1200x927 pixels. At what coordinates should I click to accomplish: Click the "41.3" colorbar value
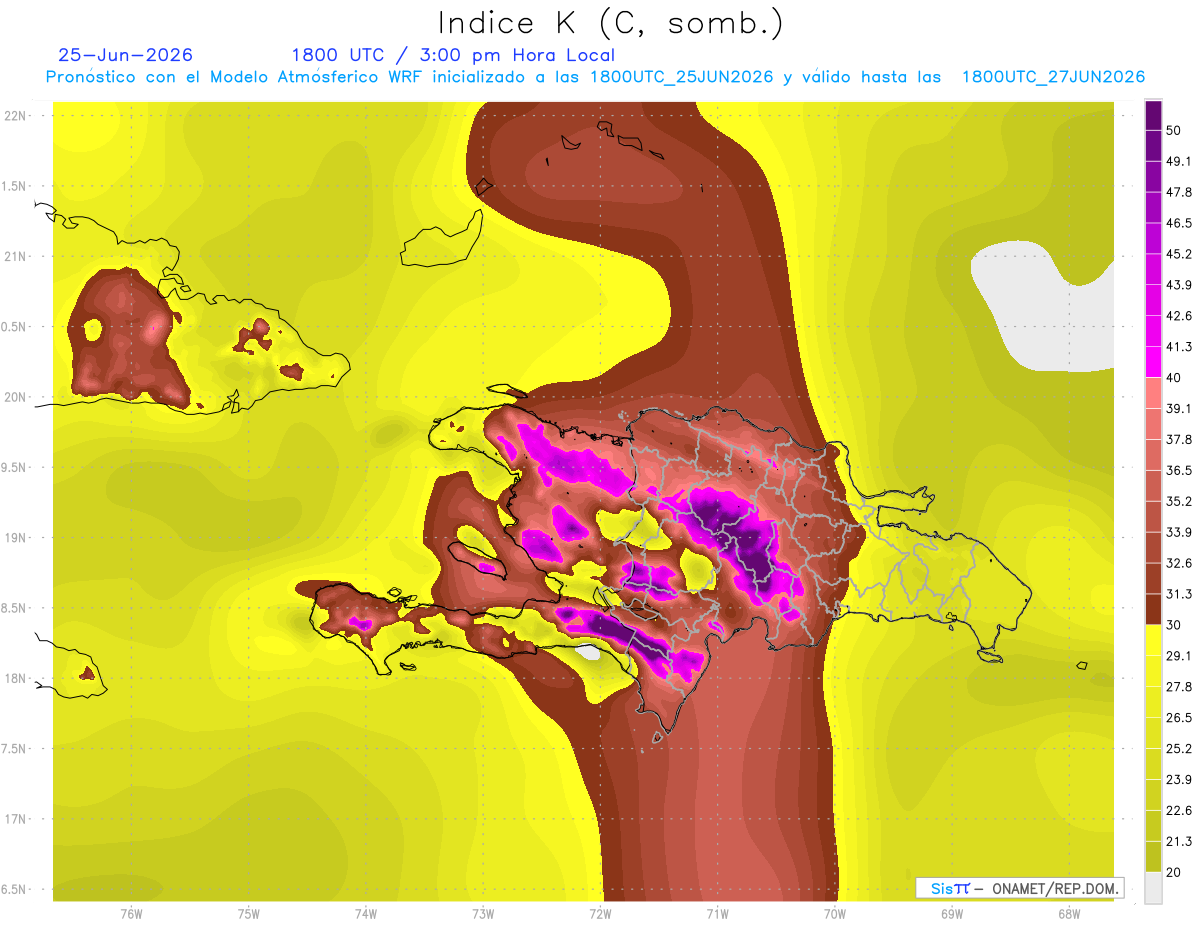click(1179, 347)
